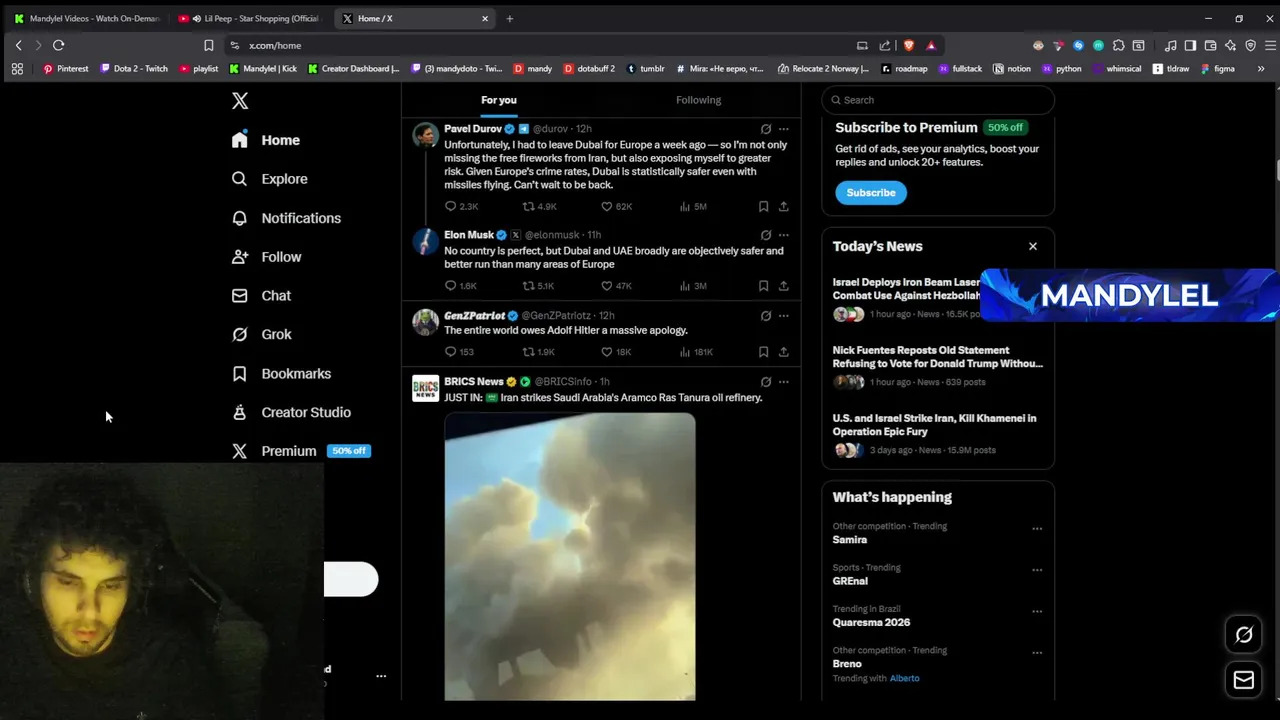Reply to Elon Musk's post
Screen dimensions: 1280x720
[x=461, y=286]
